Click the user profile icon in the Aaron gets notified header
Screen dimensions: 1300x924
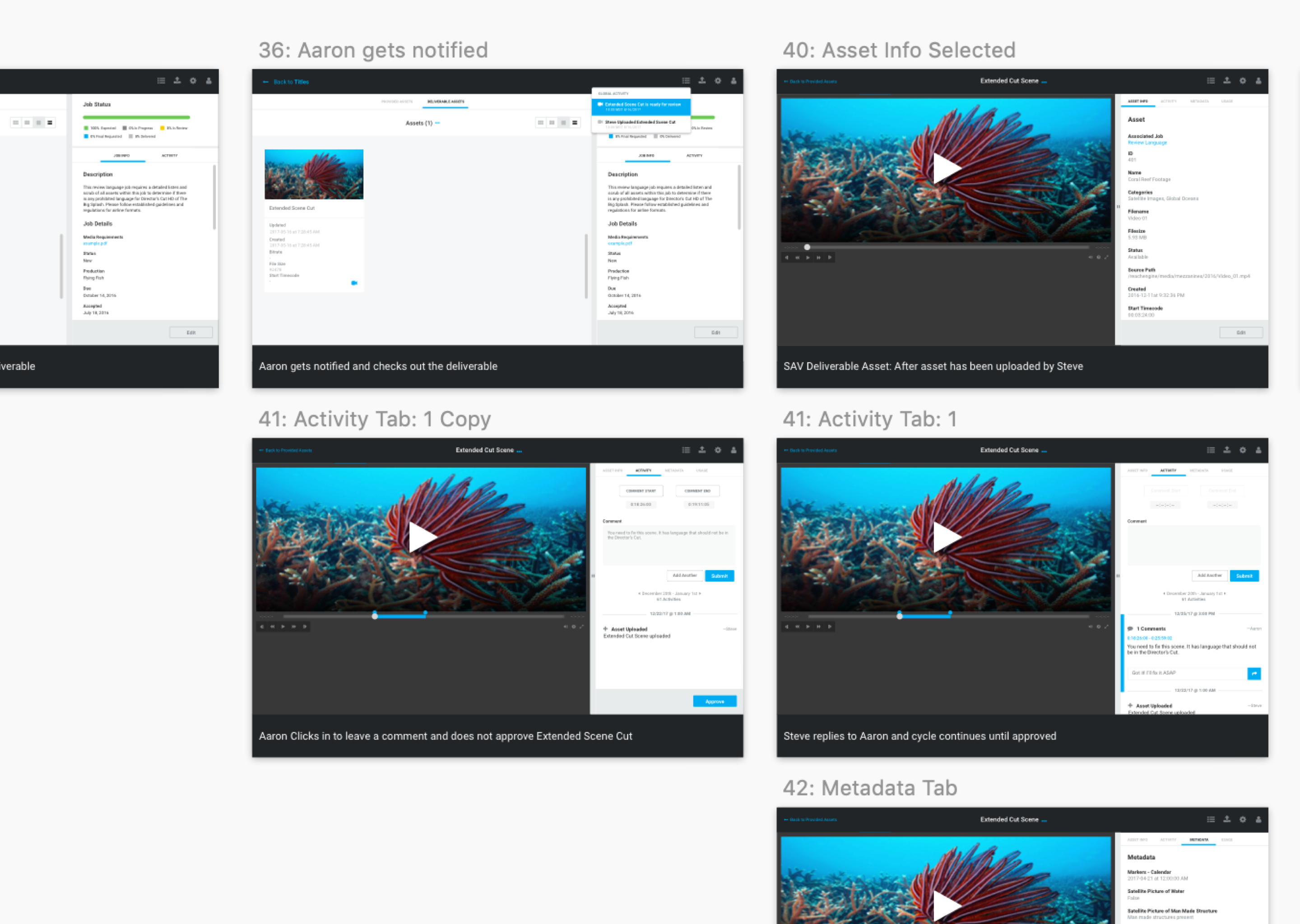pos(734,81)
